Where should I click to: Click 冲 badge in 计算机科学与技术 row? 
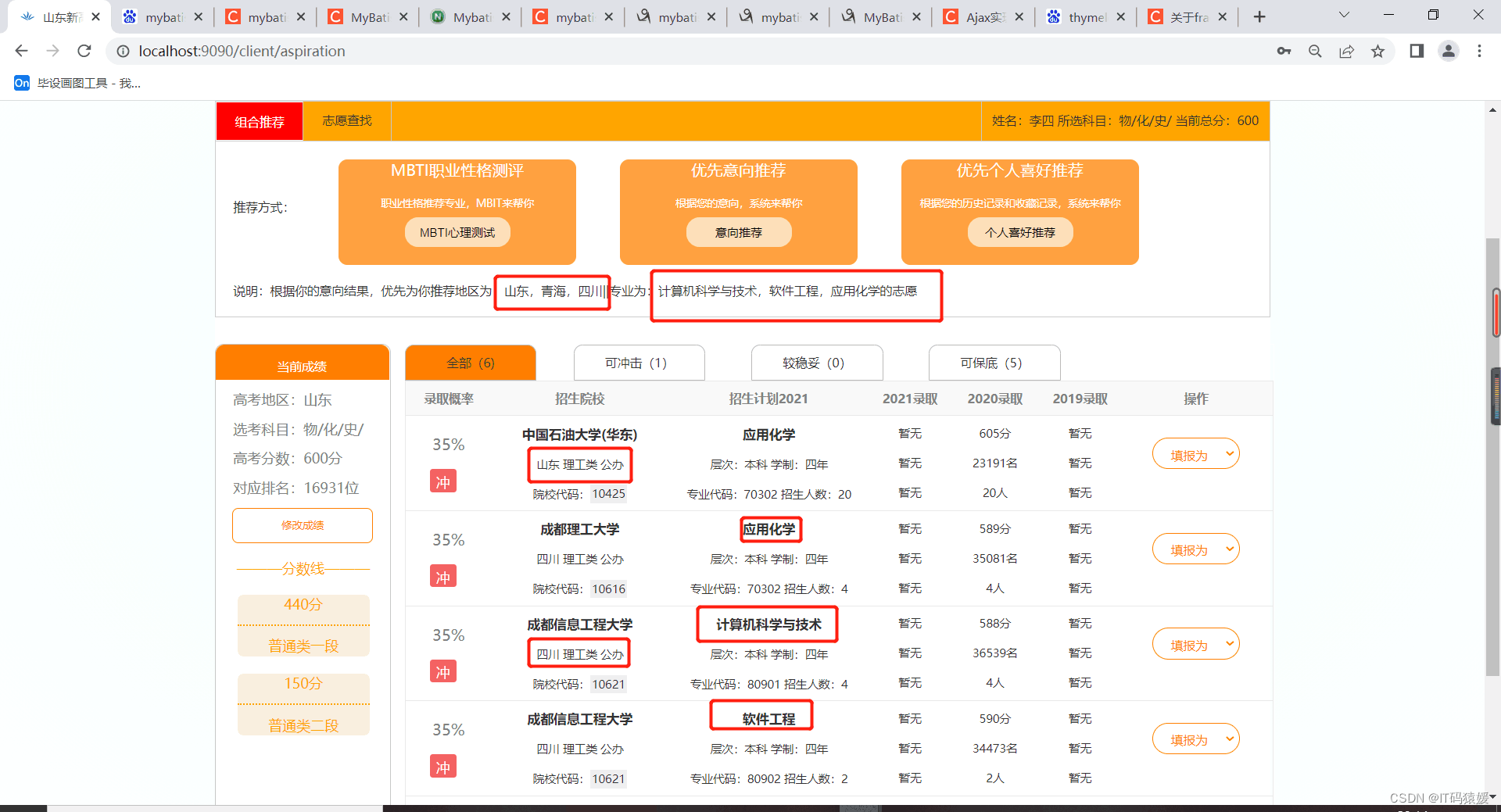(443, 671)
